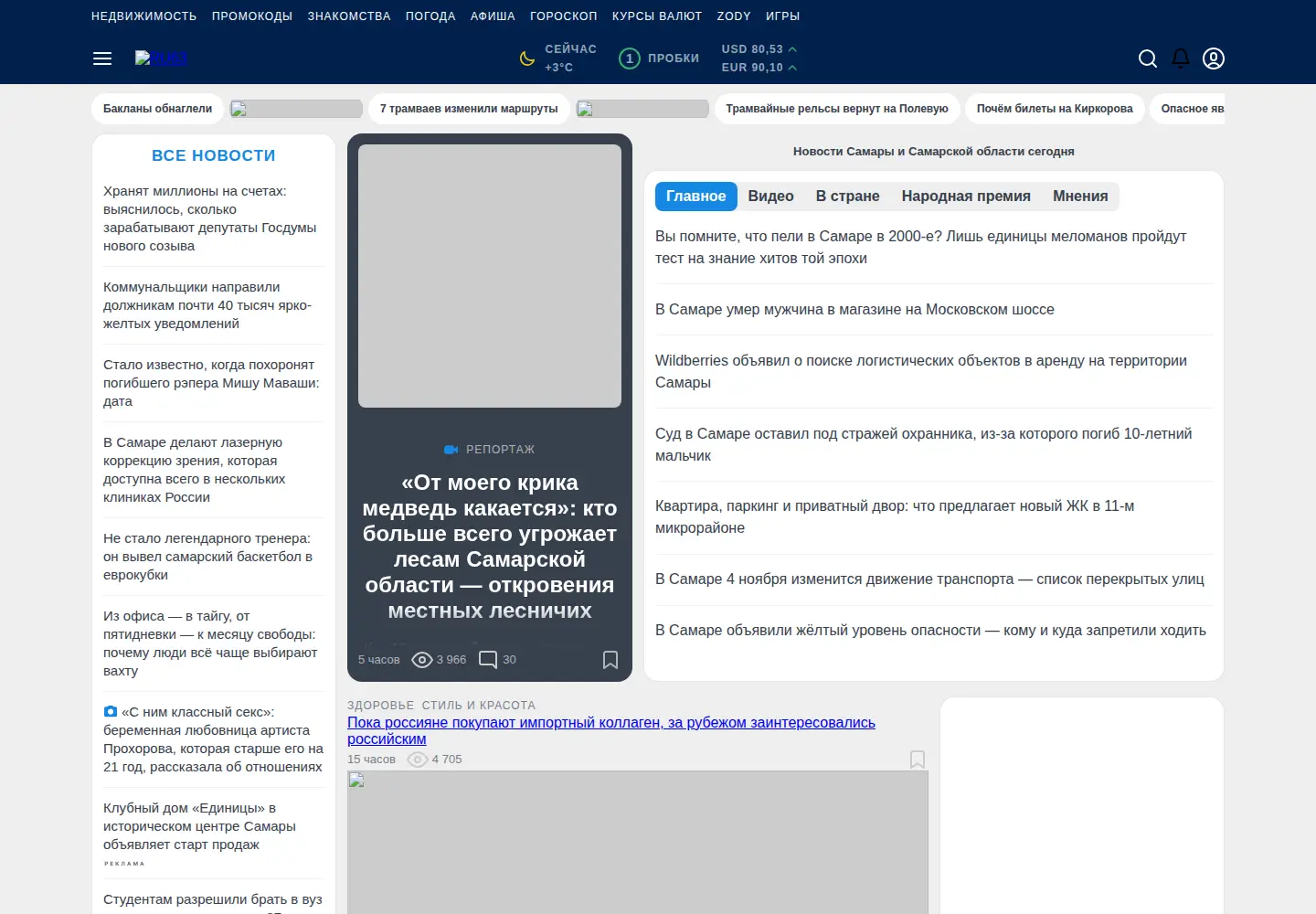Open the collagen article headline link
The image size is (1316, 914).
point(611,731)
